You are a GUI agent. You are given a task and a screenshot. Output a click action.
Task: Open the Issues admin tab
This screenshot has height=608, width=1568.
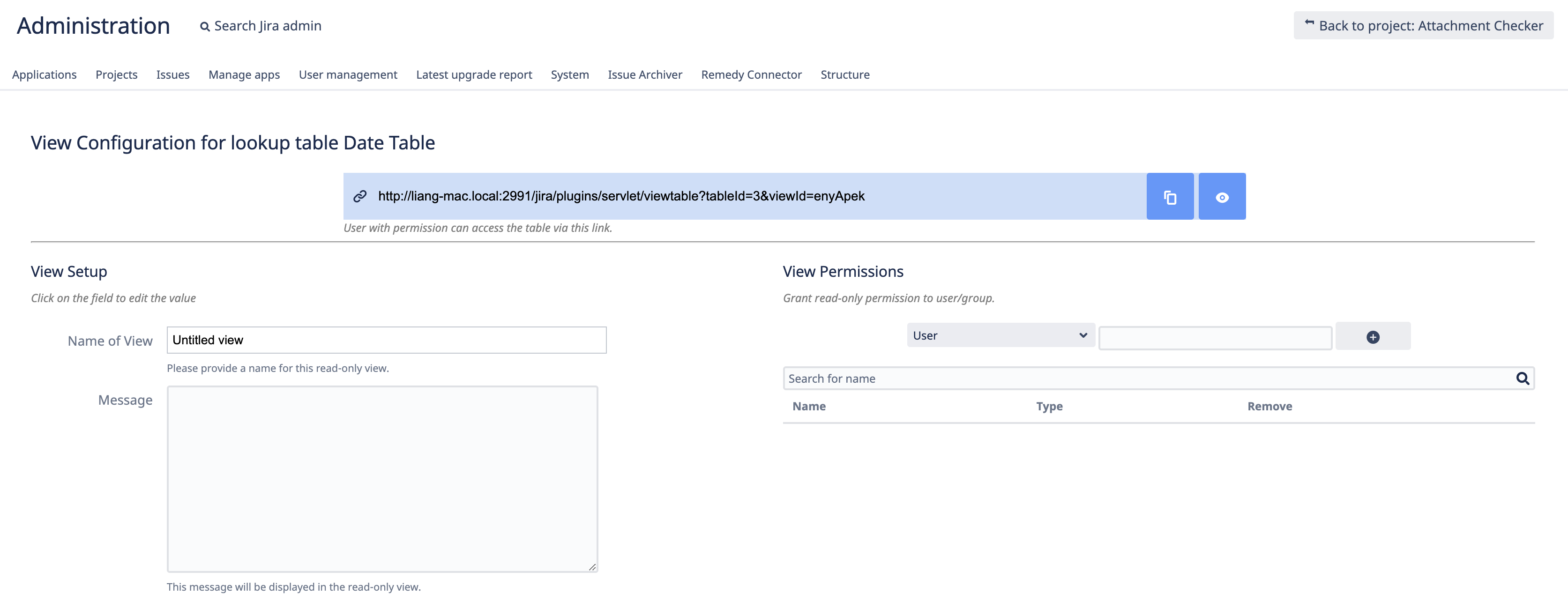(x=173, y=74)
